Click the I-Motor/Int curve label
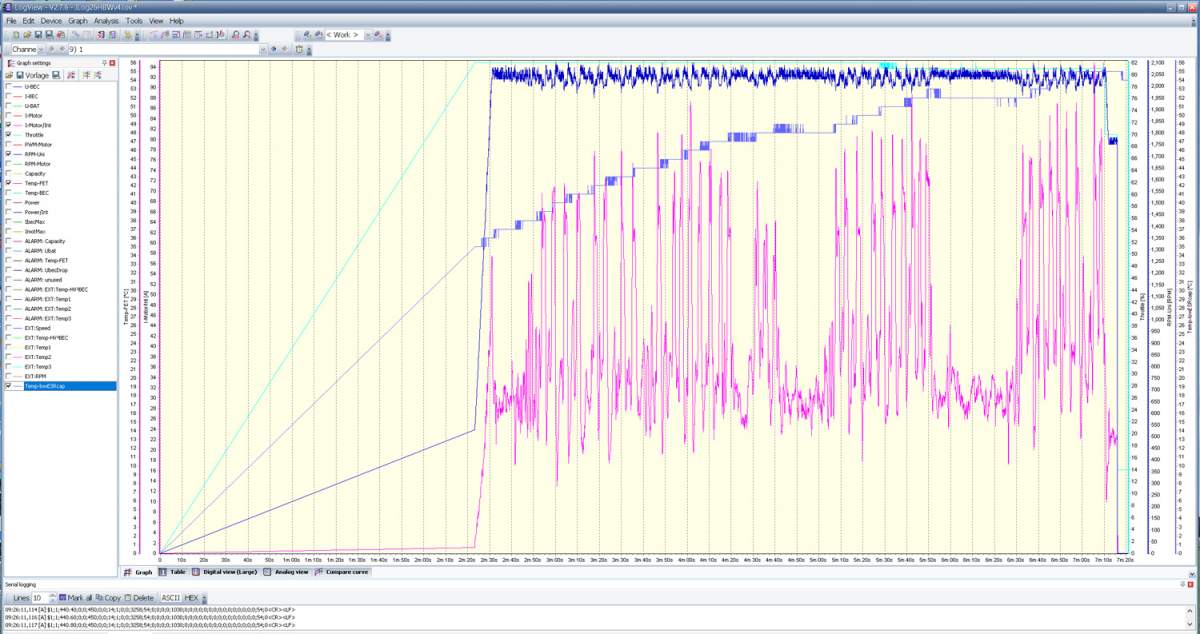This screenshot has width=1200, height=634. click(39, 125)
